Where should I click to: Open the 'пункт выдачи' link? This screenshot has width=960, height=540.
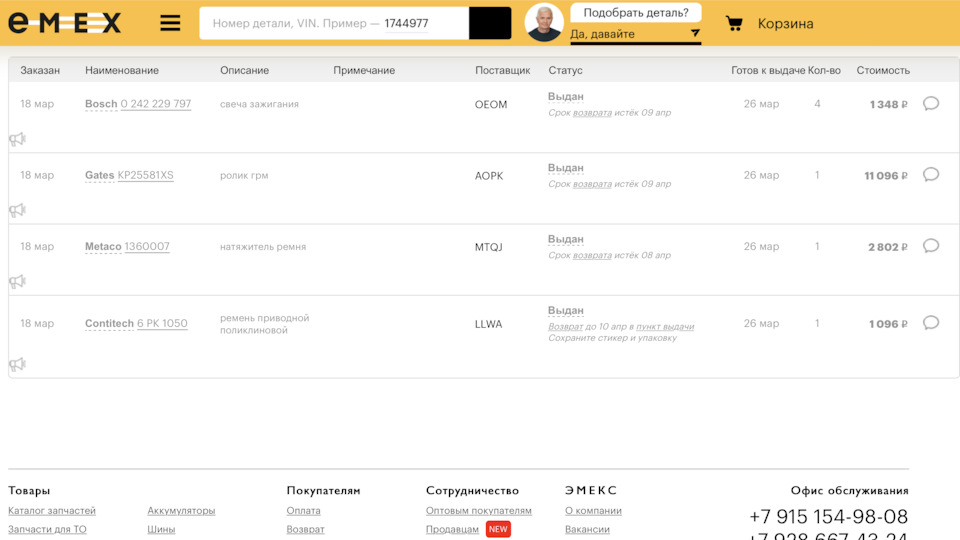click(665, 326)
